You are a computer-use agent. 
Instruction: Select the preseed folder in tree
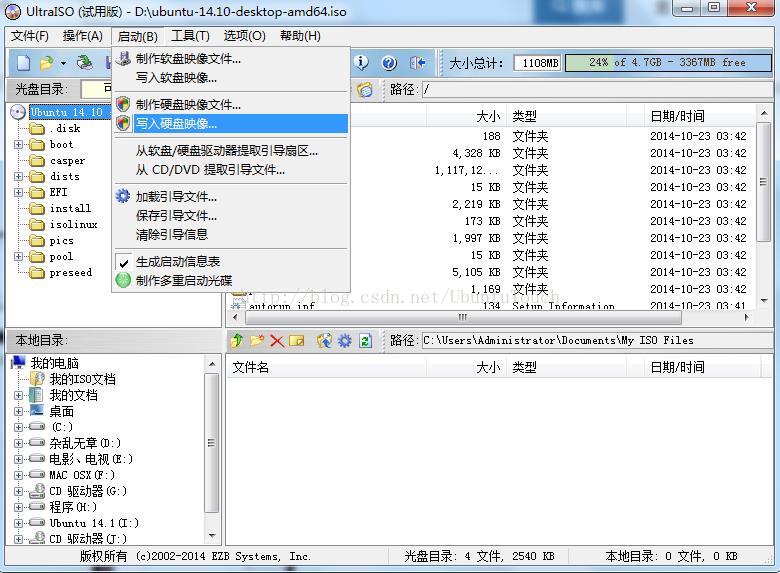tap(71, 273)
